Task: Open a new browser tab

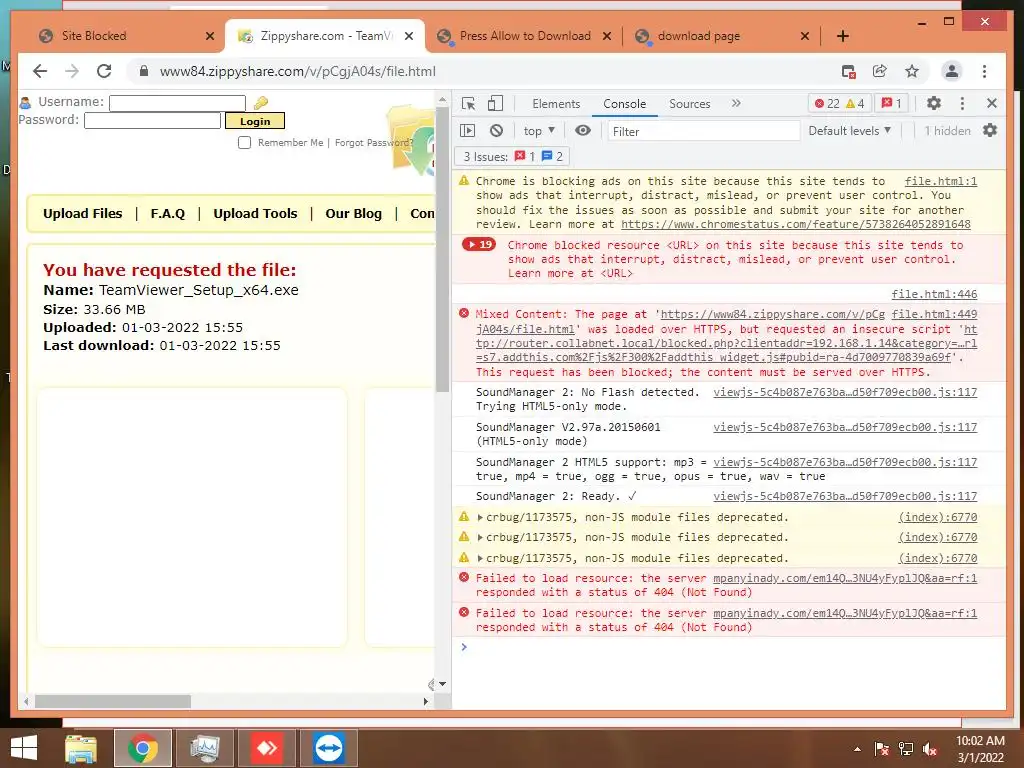Action: (842, 36)
